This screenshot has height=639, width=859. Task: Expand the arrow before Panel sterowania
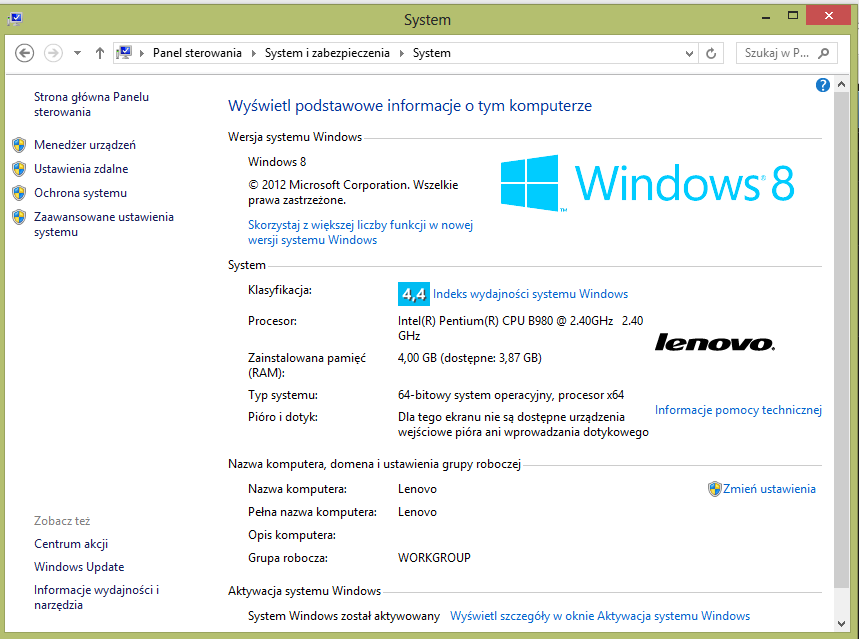pyautogui.click(x=142, y=53)
